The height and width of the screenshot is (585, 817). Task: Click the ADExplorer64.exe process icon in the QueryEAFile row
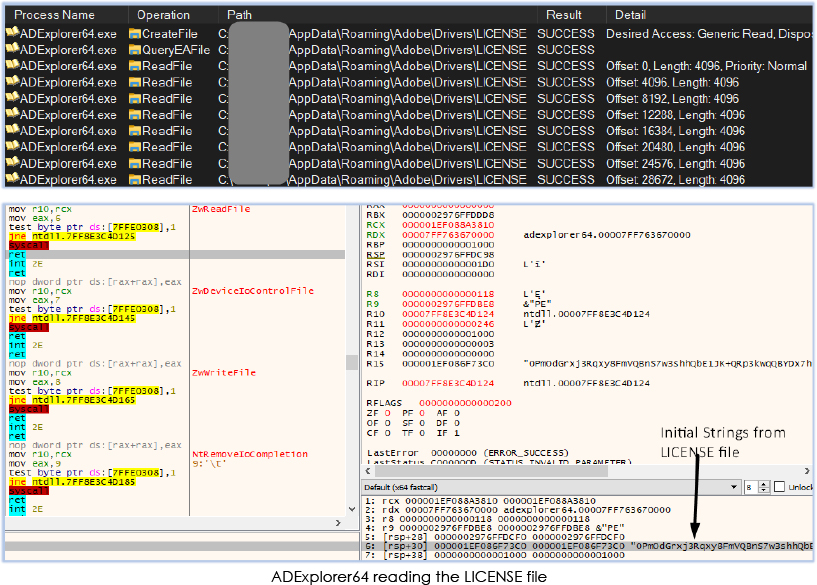13,49
